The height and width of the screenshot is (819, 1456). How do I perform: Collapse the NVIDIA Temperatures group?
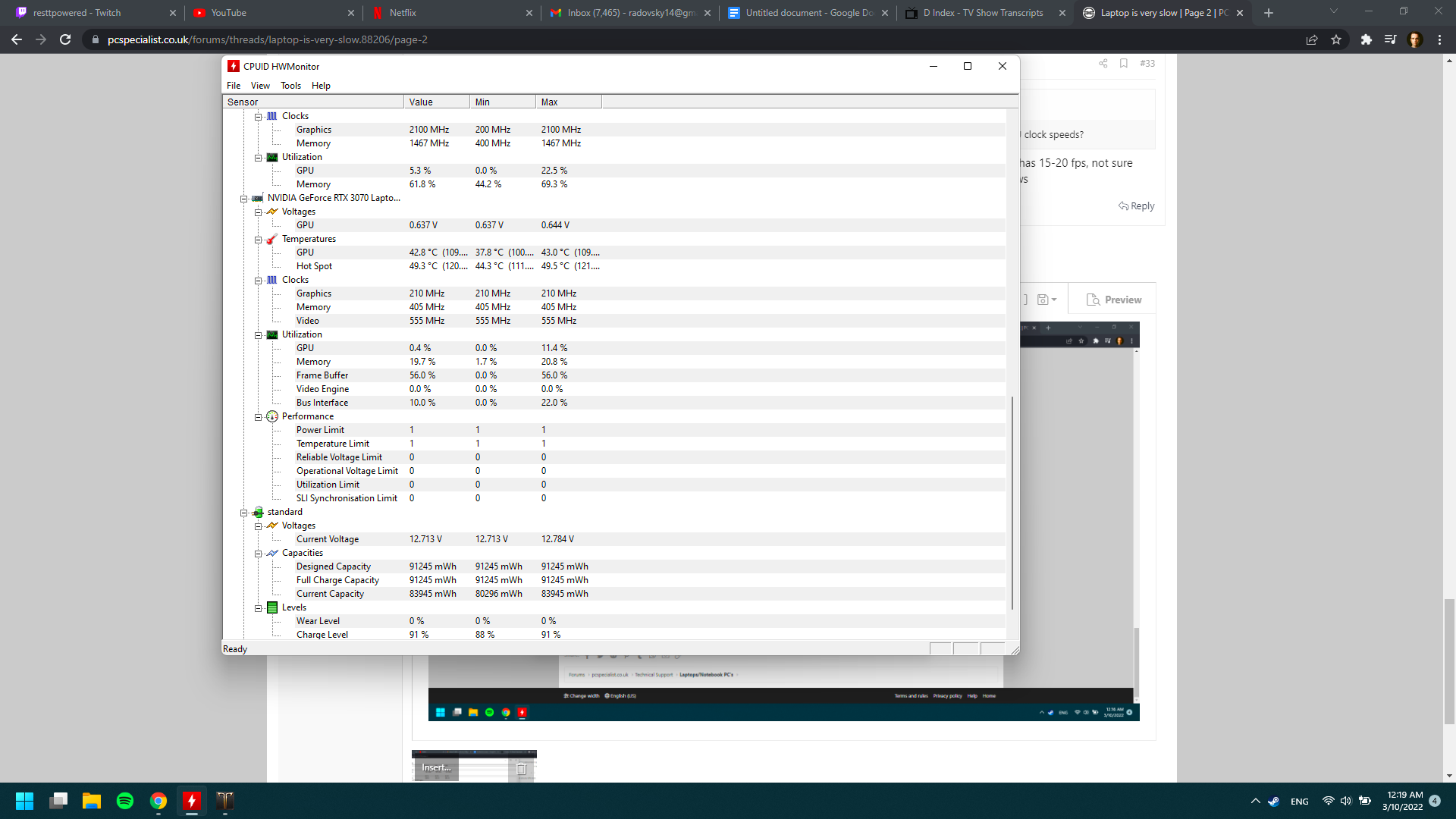(x=258, y=240)
